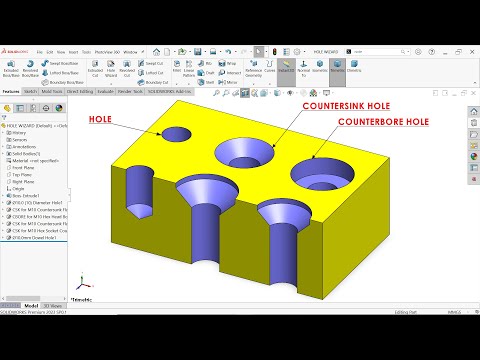Choose the Intersect feature
Viewport: 480px width, 360px height.
(x=230, y=73)
